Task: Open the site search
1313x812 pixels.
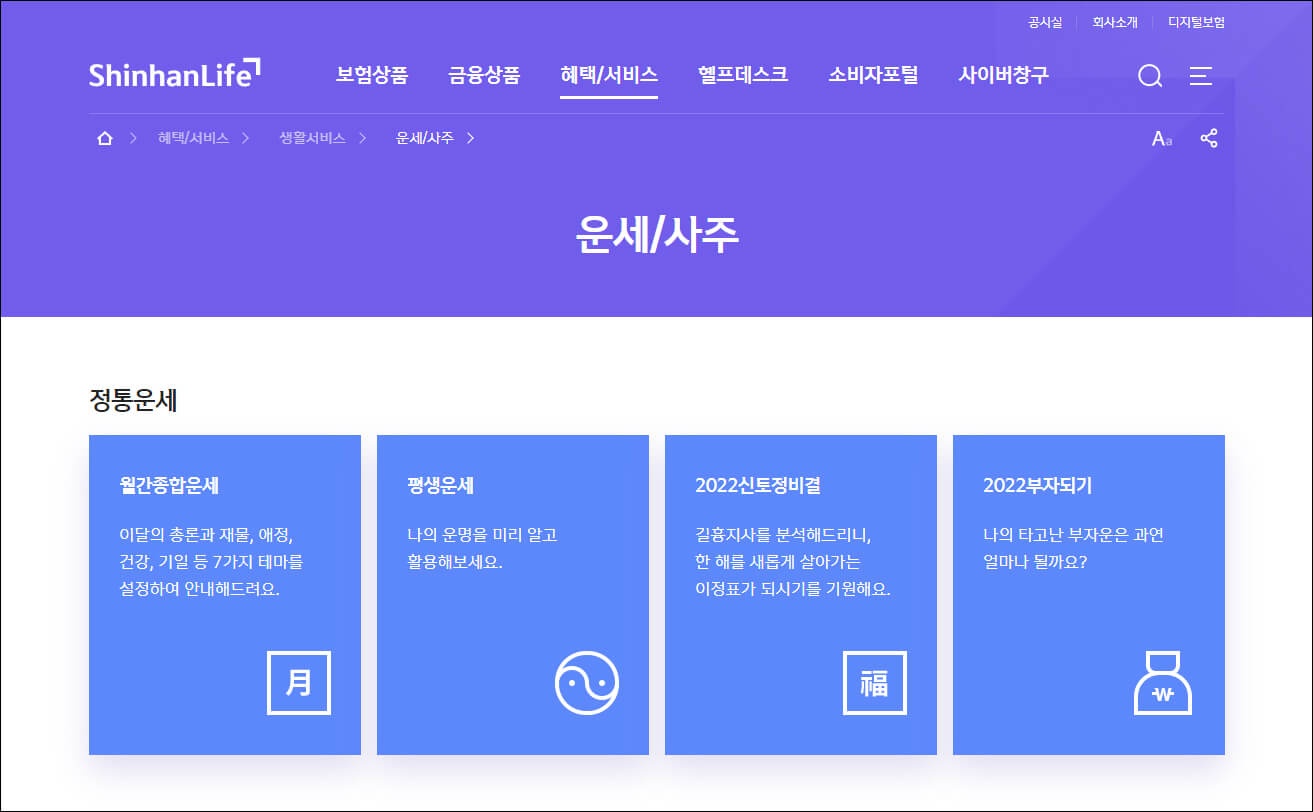Action: click(x=1150, y=75)
